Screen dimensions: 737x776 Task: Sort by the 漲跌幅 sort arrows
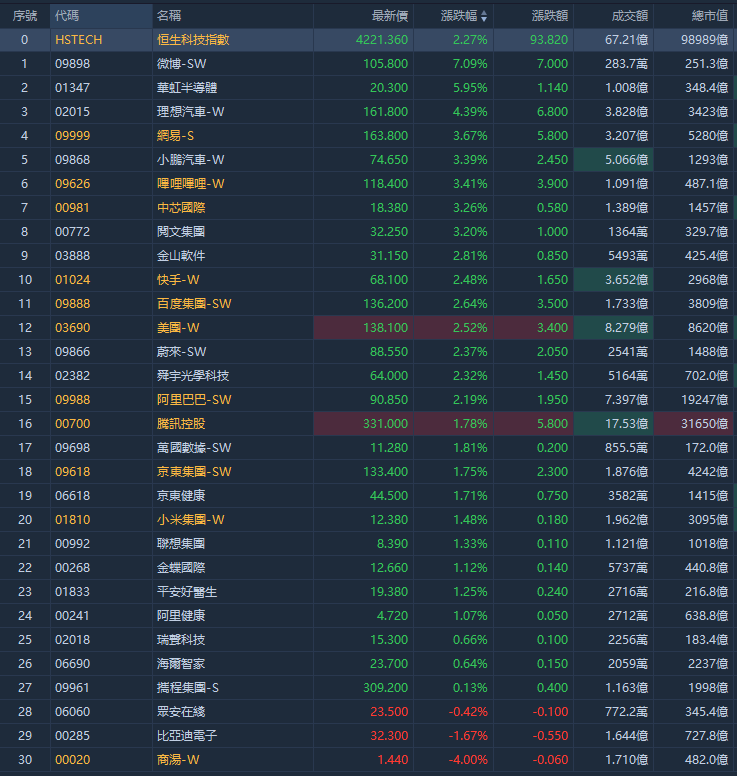pyautogui.click(x=484, y=16)
